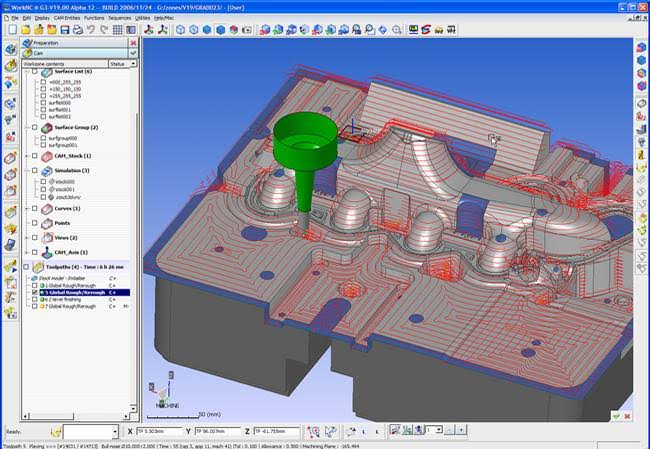650x449 pixels.
Task: Click the camera snapshot icon
Action: click(x=247, y=30)
